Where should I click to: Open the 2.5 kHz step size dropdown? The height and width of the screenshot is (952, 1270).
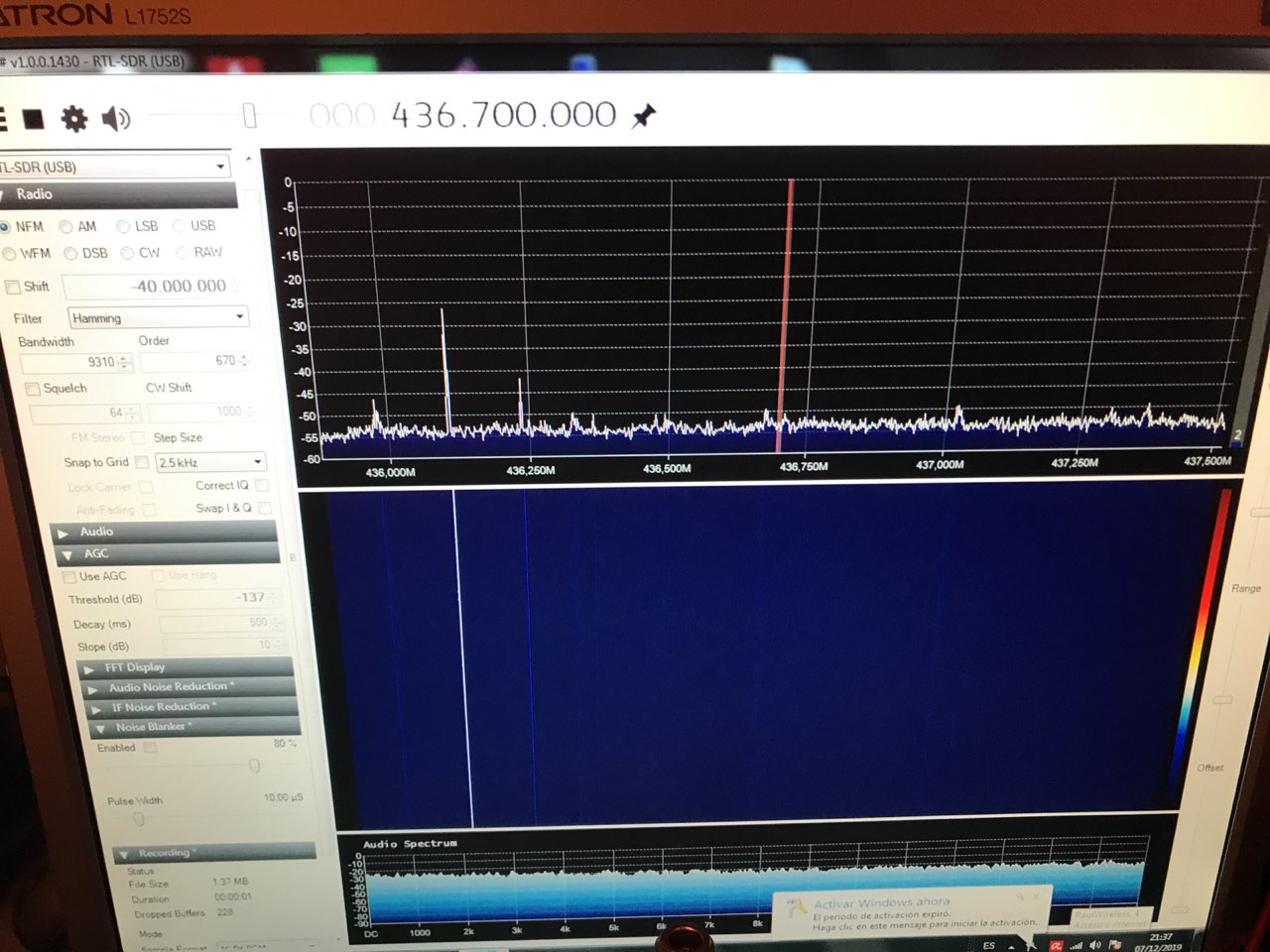pos(210,463)
